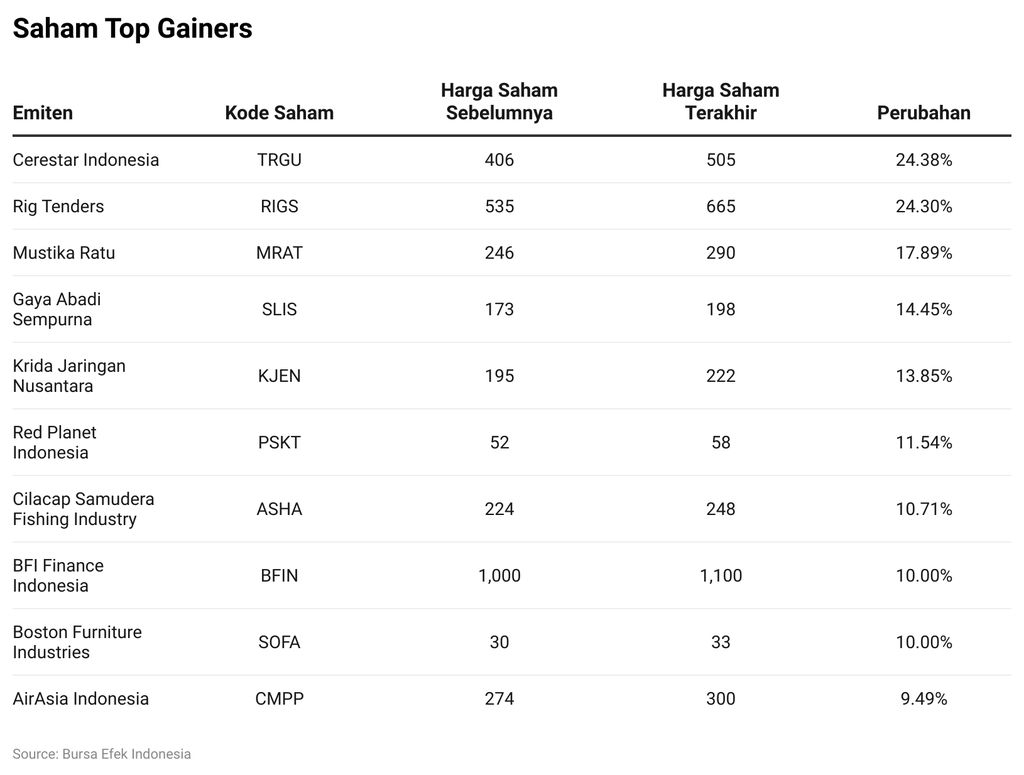This screenshot has width=1024, height=775.
Task: Click the Harga Saham Terakhir header
Action: [720, 102]
